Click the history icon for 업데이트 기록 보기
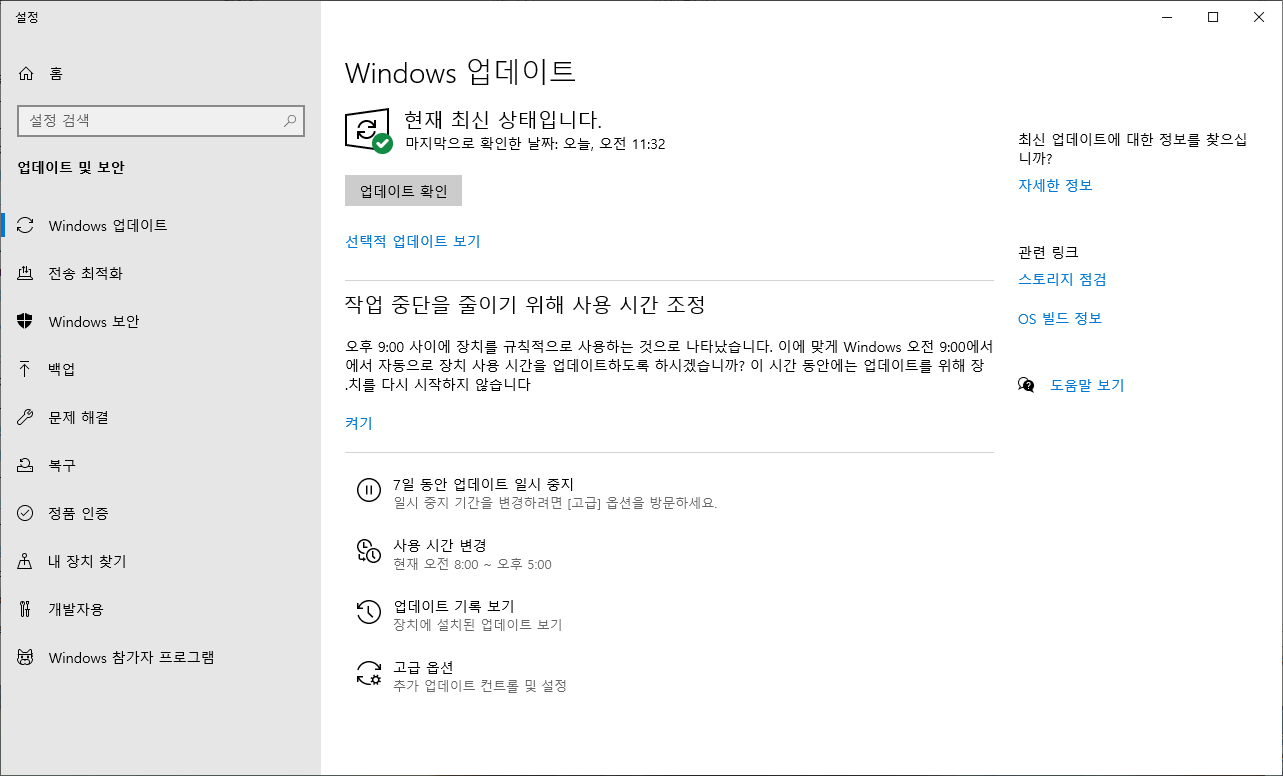 coord(369,612)
